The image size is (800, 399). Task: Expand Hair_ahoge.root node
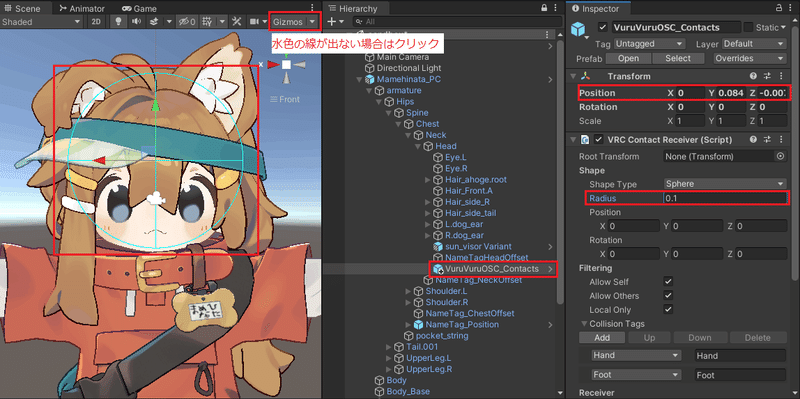pos(428,180)
